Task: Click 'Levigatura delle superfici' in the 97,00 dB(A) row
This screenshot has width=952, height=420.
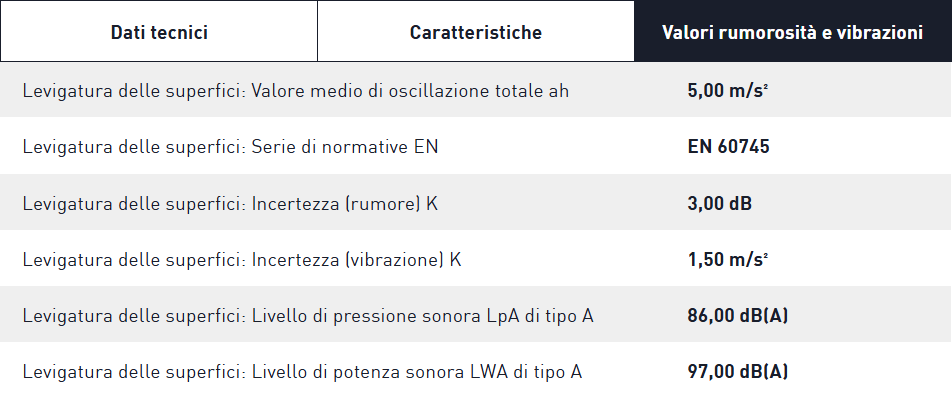Action: (133, 372)
